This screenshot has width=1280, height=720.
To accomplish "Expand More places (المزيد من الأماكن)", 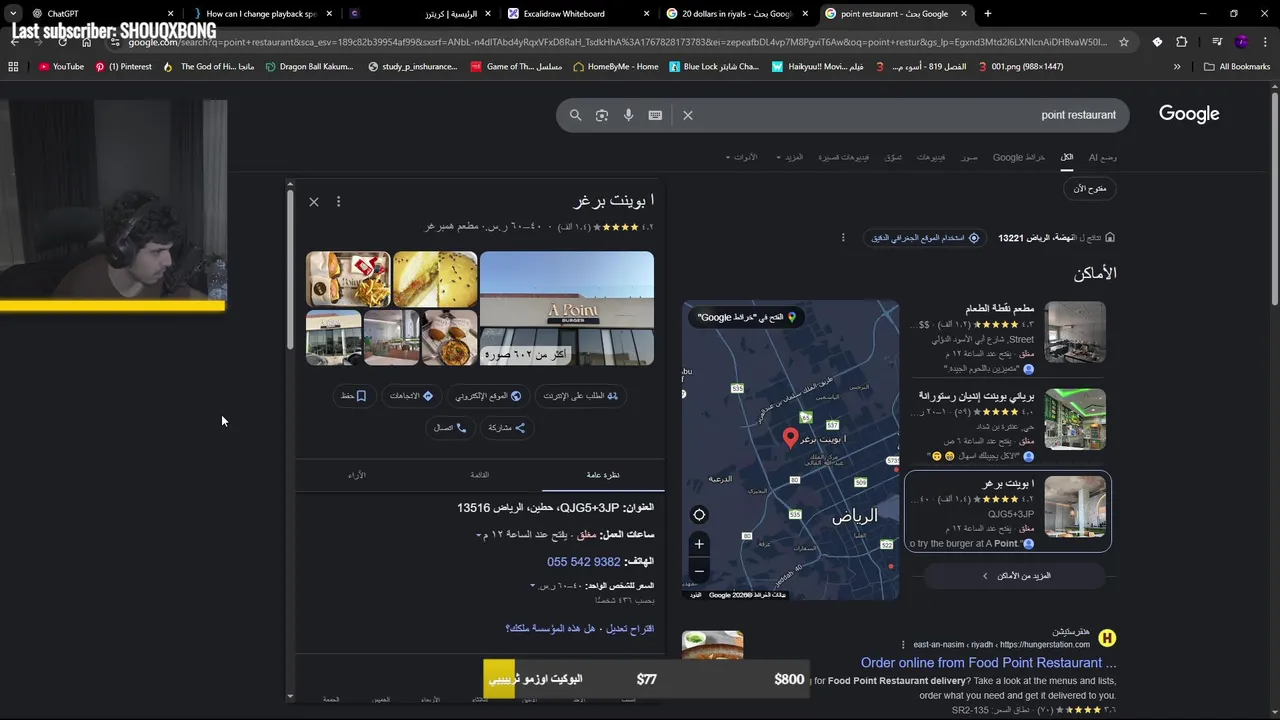I will click(x=1015, y=576).
